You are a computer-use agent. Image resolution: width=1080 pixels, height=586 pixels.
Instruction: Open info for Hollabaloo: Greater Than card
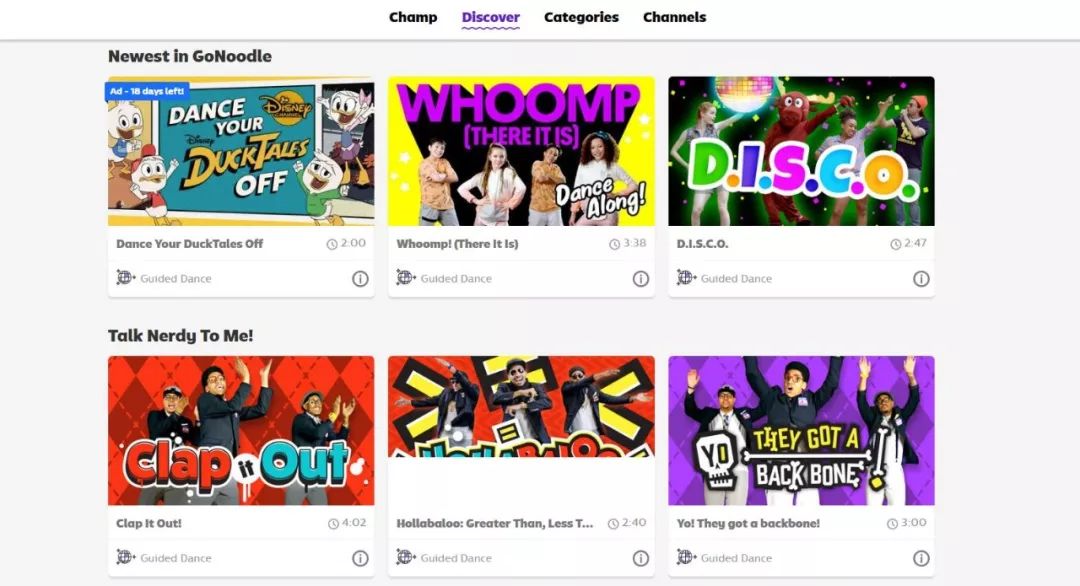pyautogui.click(x=641, y=558)
